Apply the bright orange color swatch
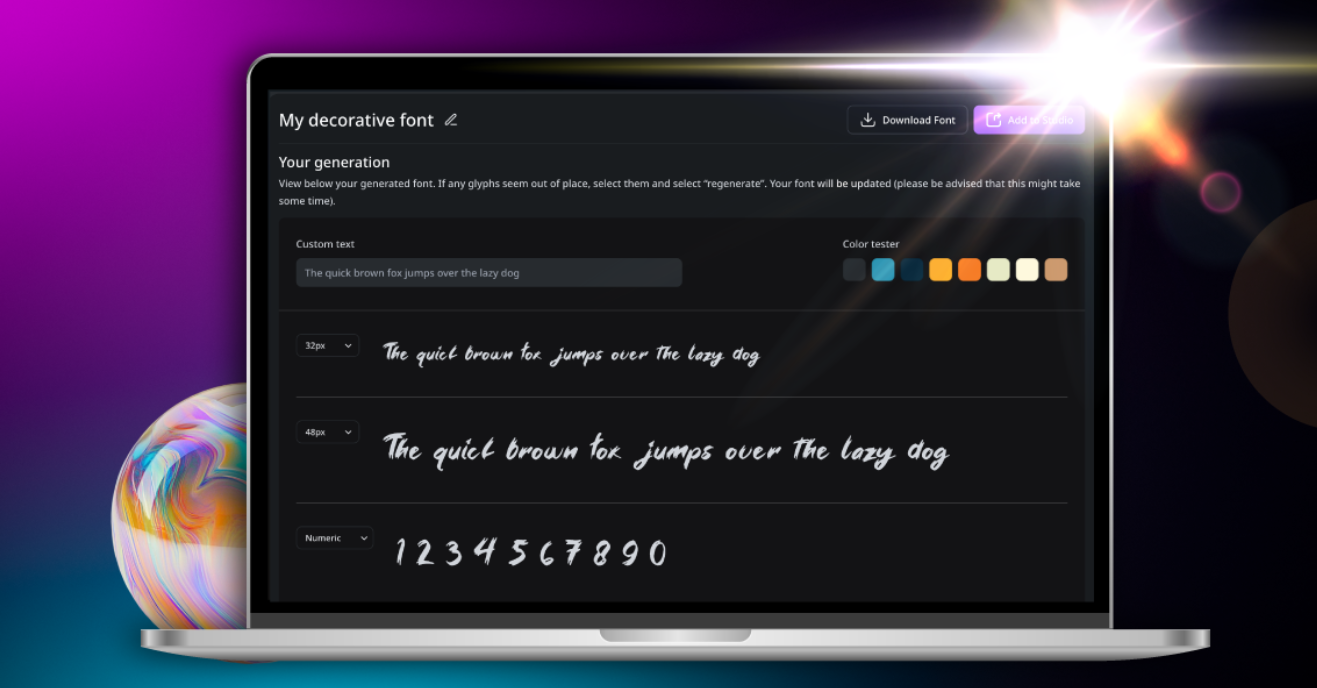The width and height of the screenshot is (1317, 688). pyautogui.click(x=969, y=270)
